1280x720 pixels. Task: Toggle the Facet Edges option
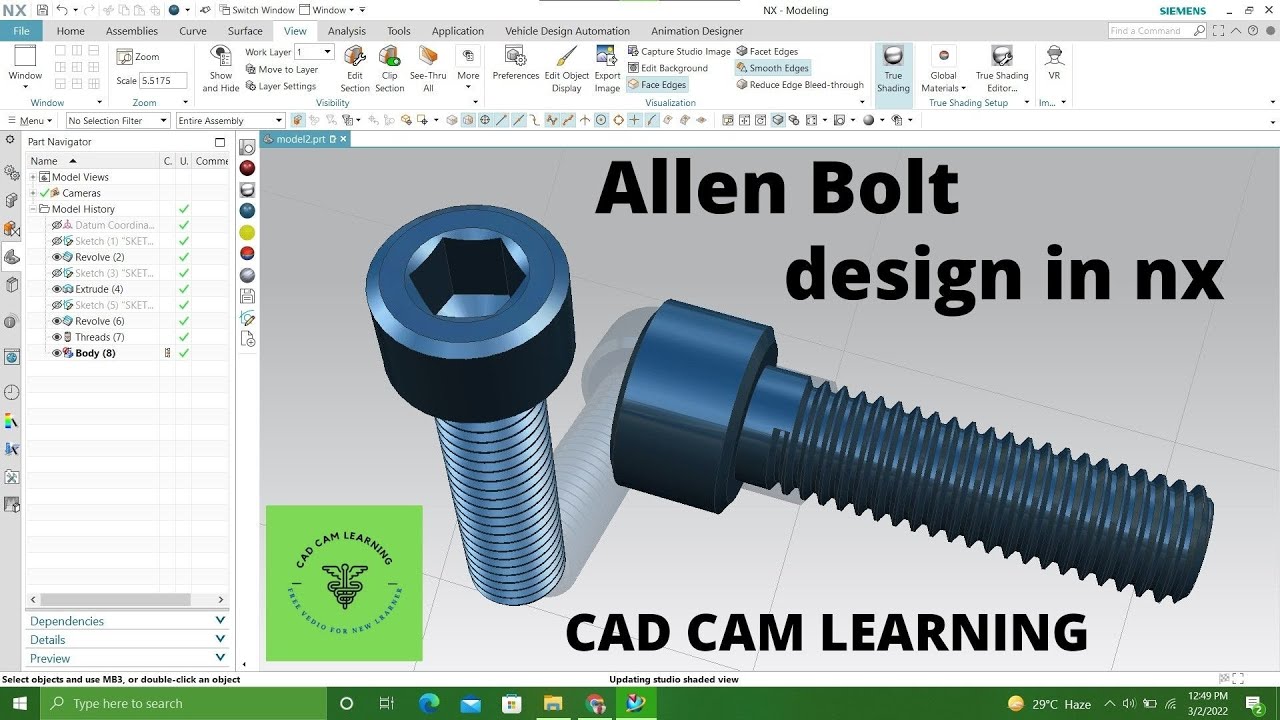pyautogui.click(x=767, y=51)
